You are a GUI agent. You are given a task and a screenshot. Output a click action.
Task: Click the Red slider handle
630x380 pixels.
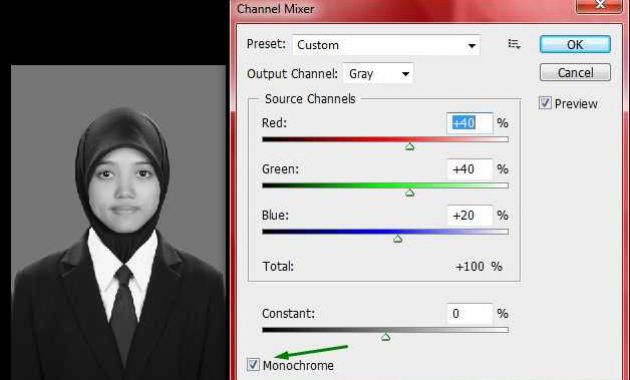pos(409,147)
